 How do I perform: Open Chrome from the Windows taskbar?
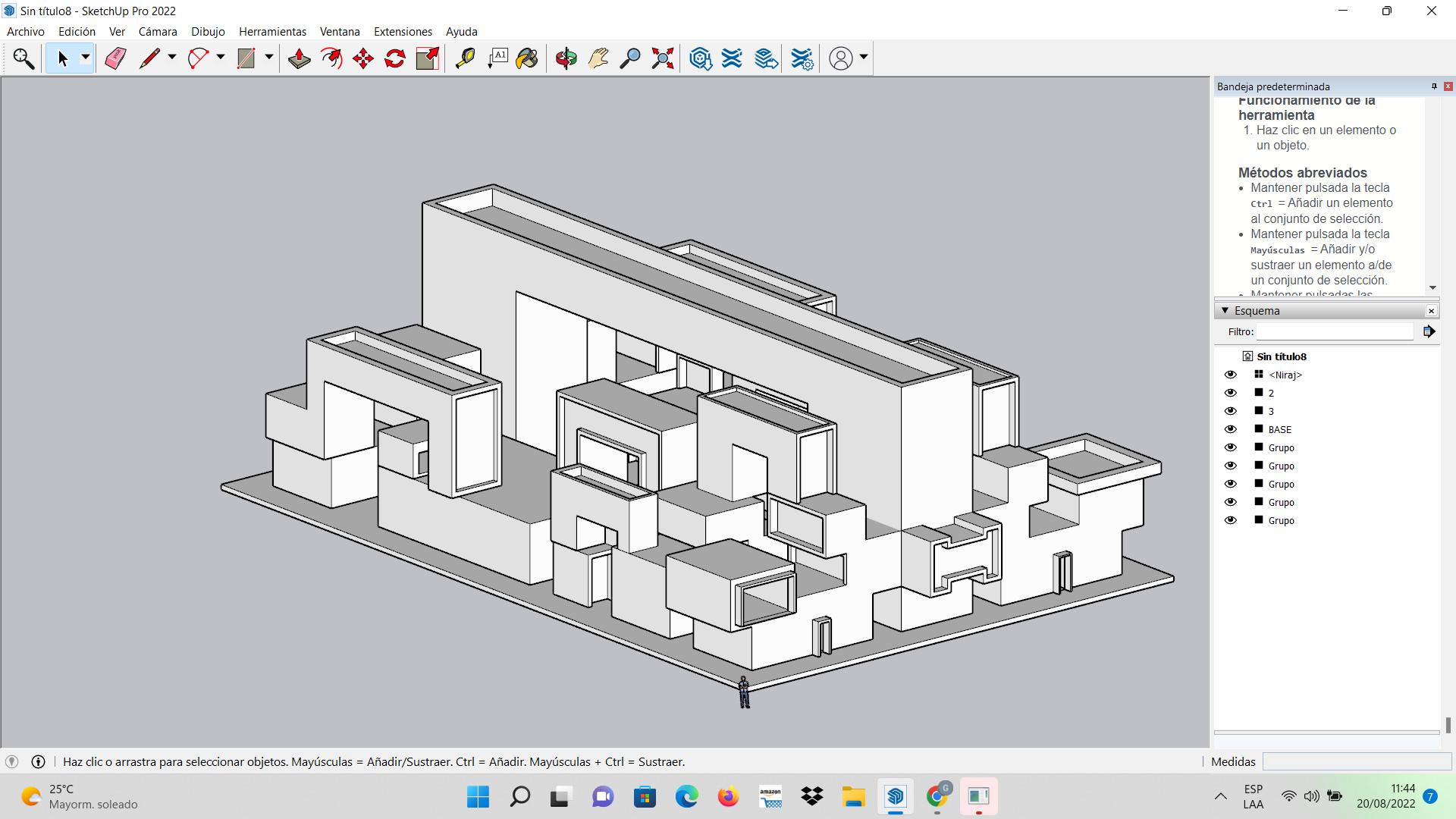937,797
